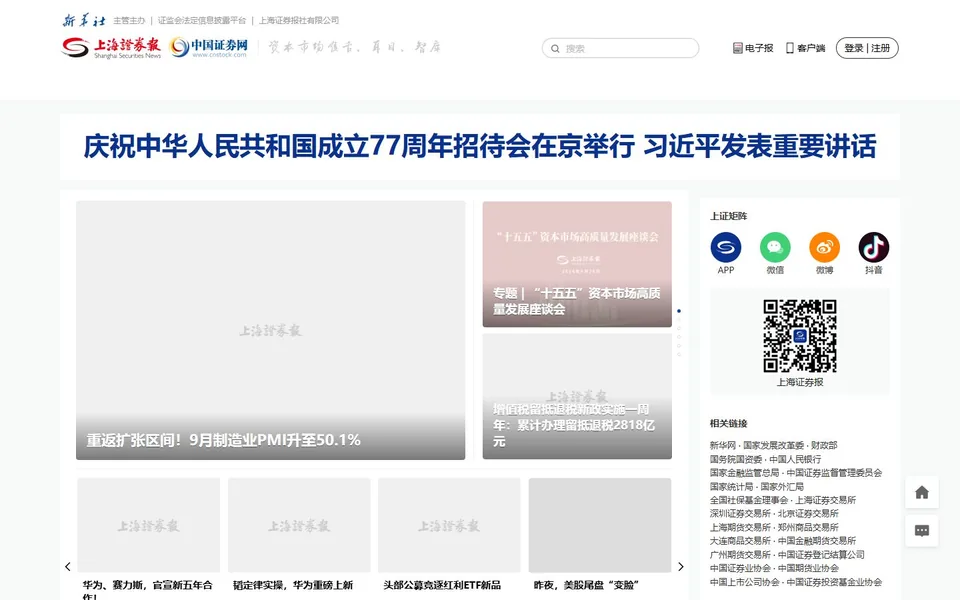
Task: Open the 中国上市公司协会 link
Action: [744, 582]
